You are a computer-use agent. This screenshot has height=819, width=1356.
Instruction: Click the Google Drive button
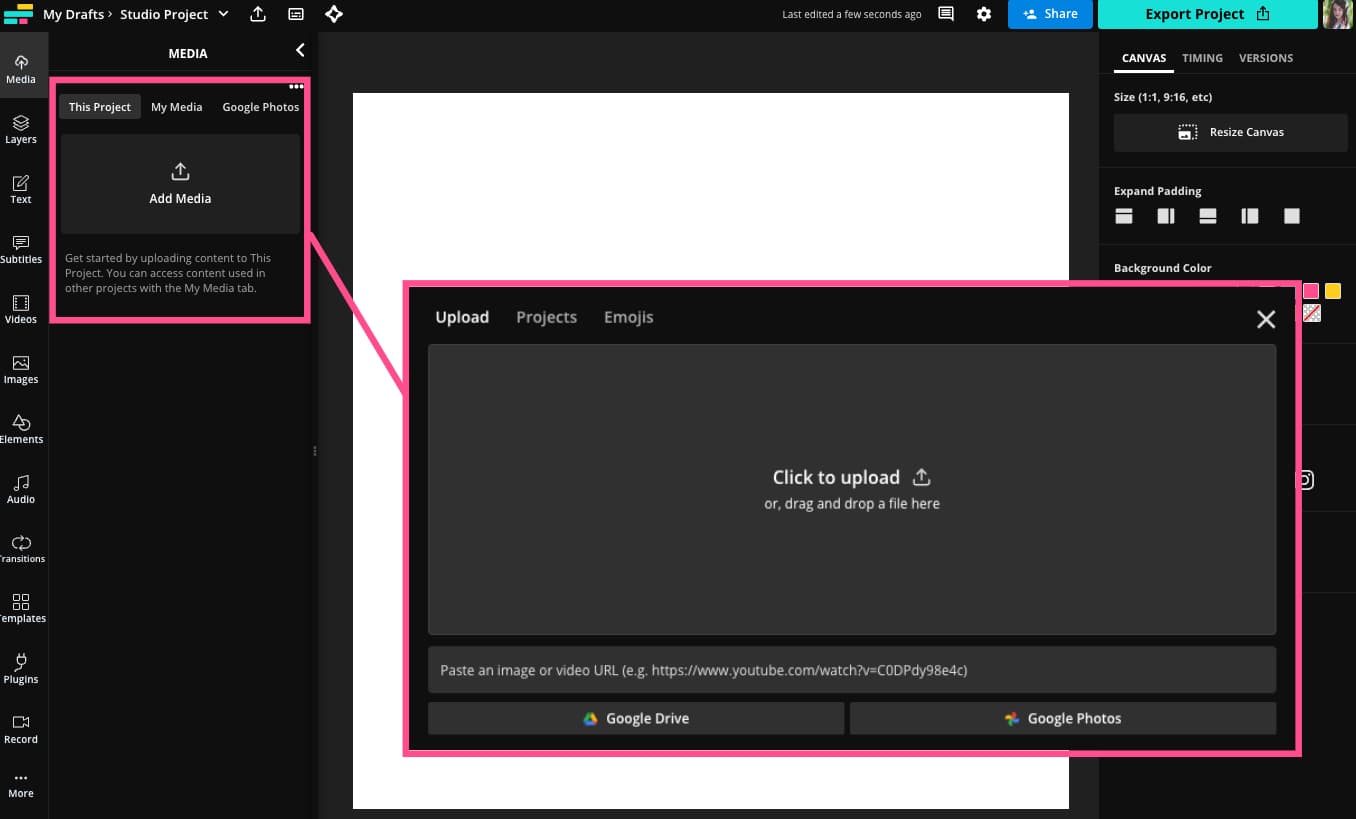tap(636, 718)
